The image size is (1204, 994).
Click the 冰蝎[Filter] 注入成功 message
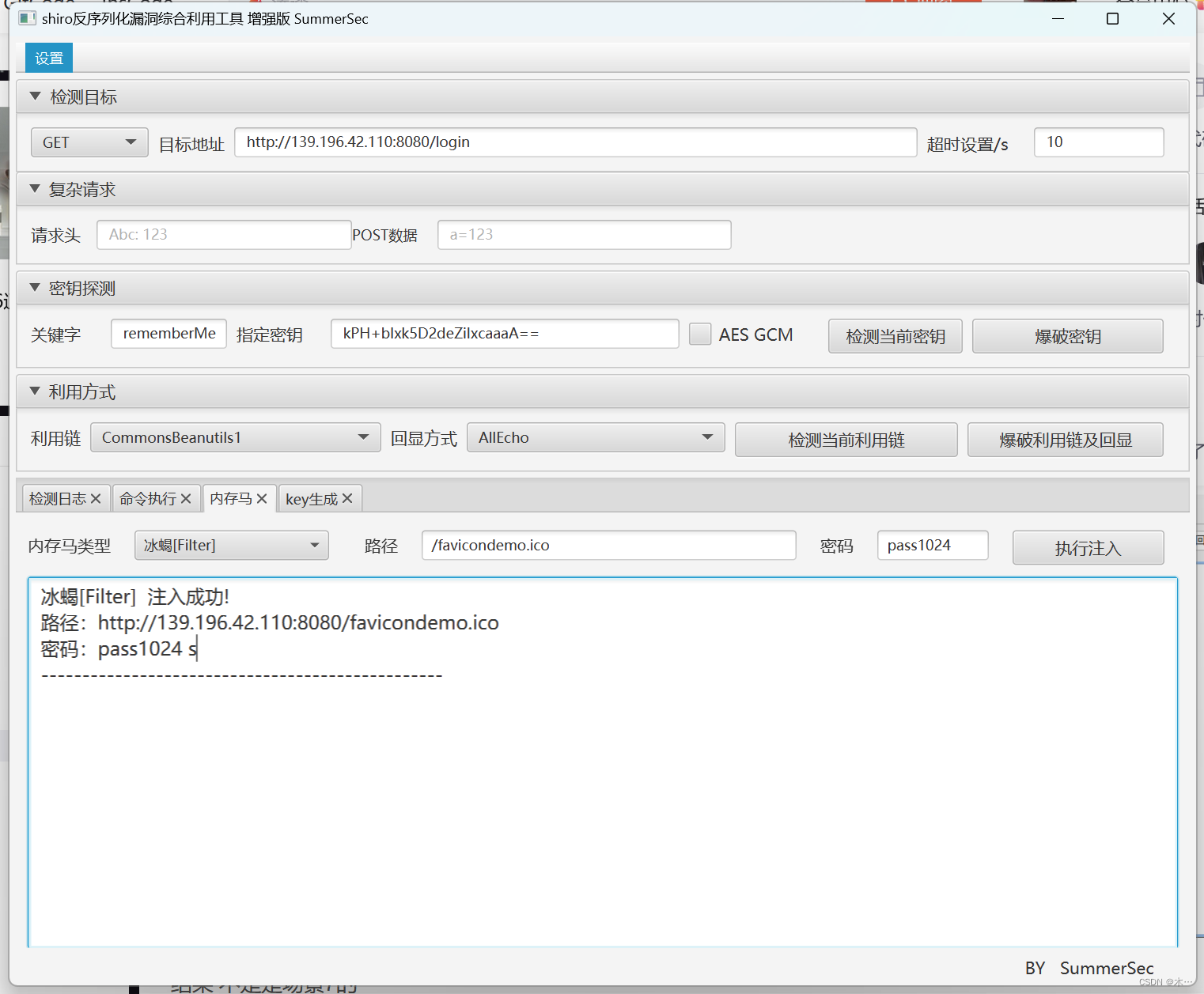point(135,596)
